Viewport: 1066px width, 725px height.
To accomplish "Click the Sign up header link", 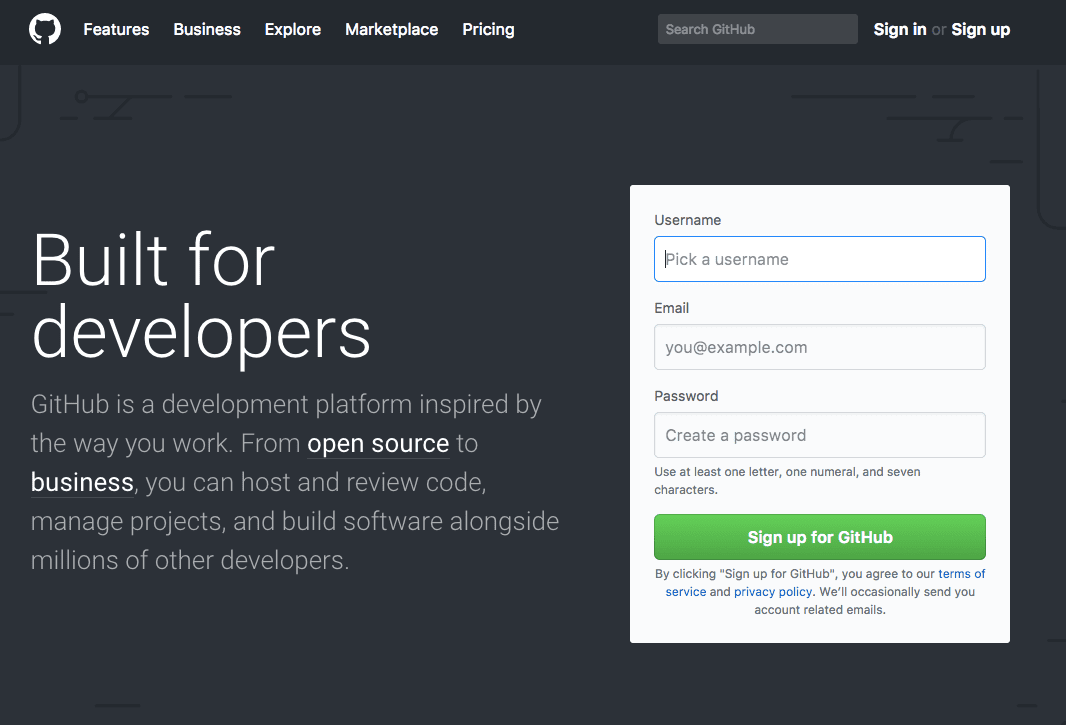I will [x=980, y=29].
